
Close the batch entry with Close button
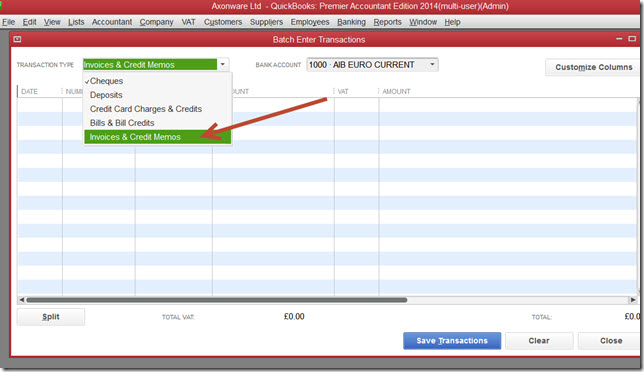click(x=611, y=341)
